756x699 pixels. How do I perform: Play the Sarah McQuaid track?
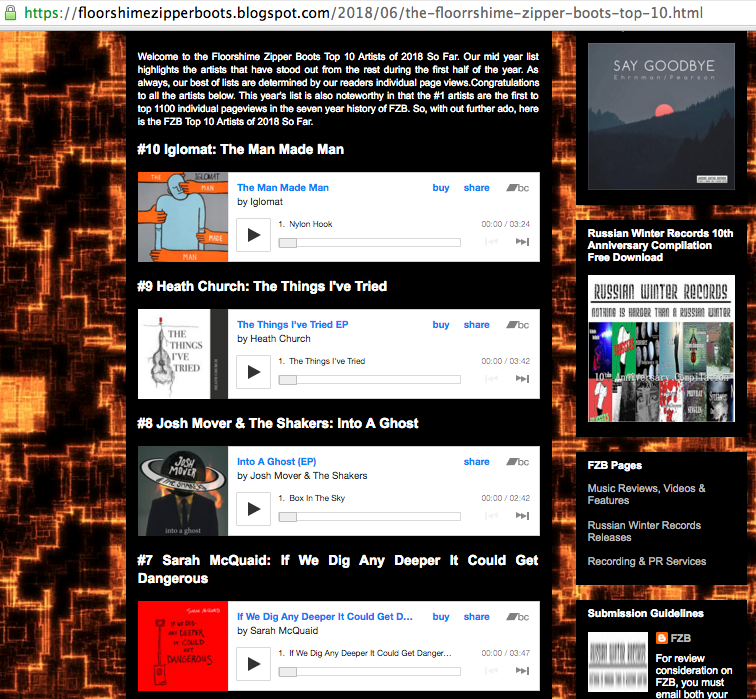coord(253,664)
